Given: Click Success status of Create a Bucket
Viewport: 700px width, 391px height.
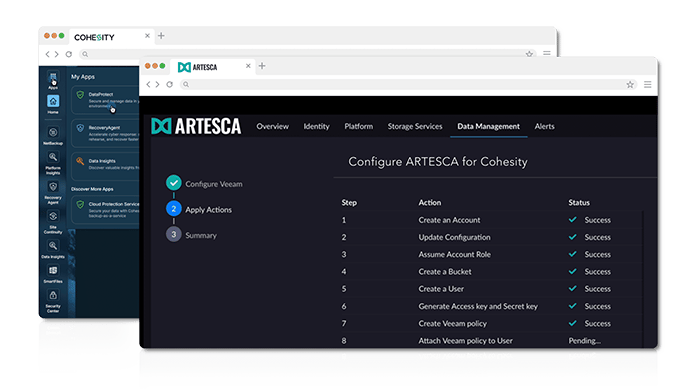Looking at the screenshot, I should tap(590, 271).
